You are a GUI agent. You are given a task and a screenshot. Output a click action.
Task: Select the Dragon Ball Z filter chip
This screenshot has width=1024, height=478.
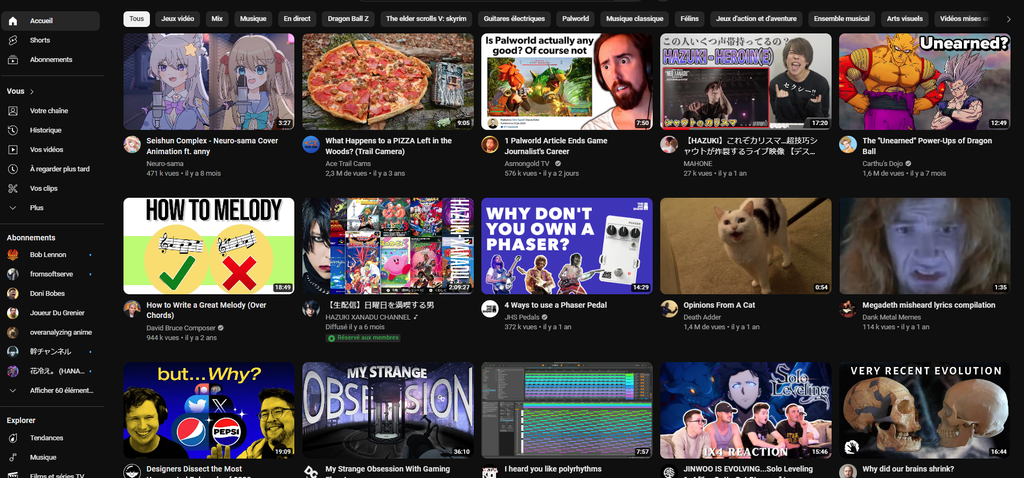pyautogui.click(x=348, y=19)
